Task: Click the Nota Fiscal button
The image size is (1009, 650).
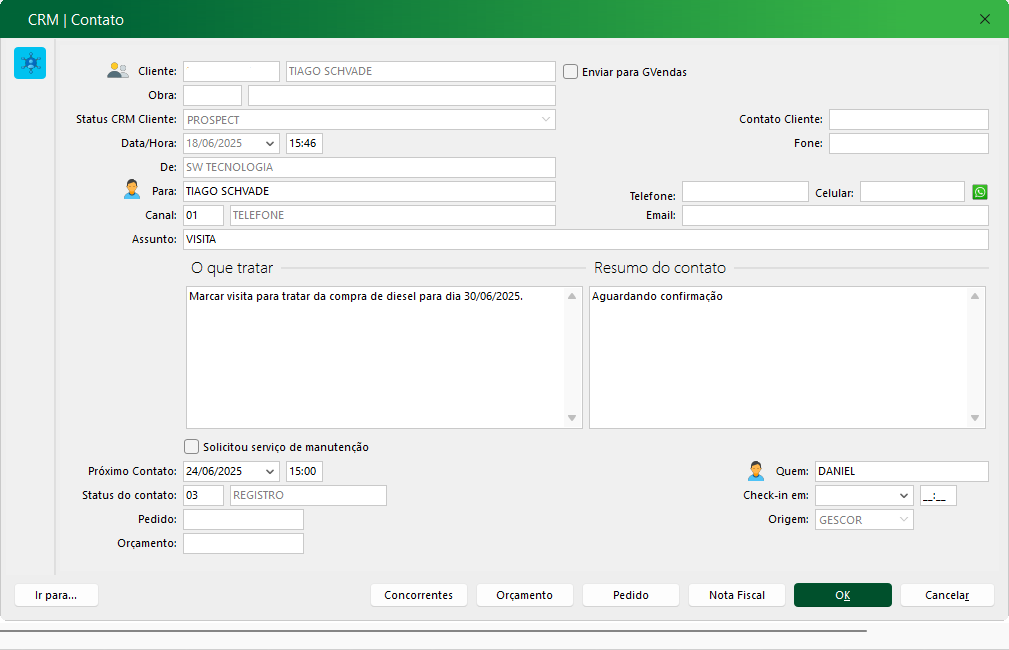Action: pos(737,595)
